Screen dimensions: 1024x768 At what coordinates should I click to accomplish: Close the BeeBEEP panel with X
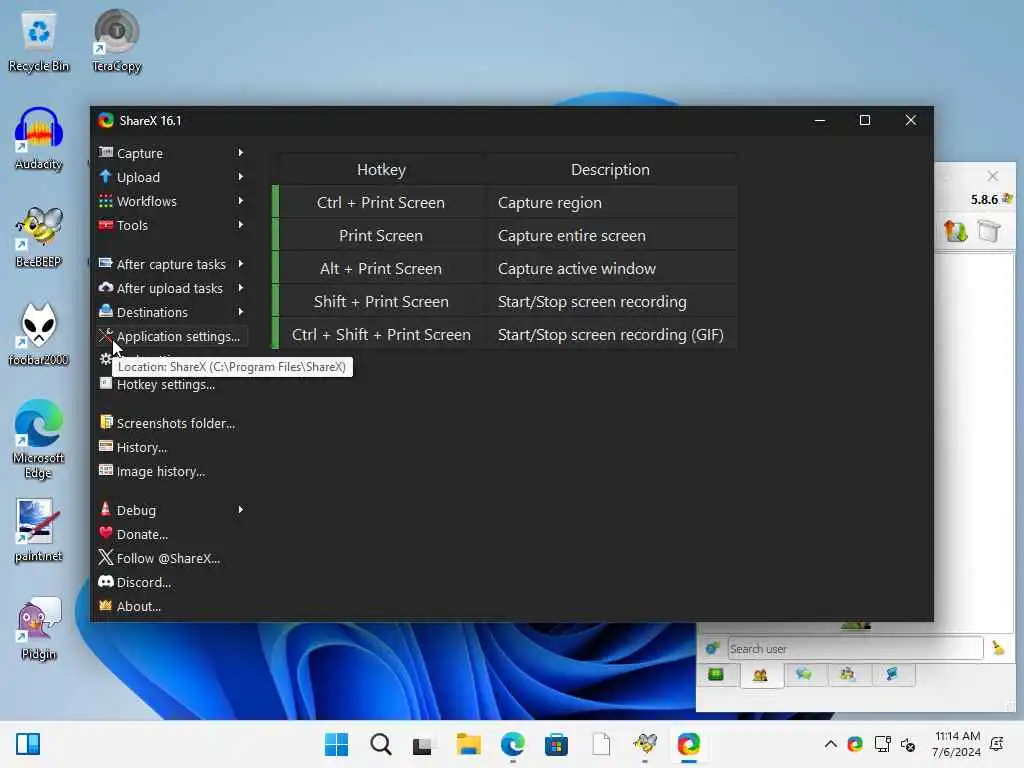[x=993, y=176]
